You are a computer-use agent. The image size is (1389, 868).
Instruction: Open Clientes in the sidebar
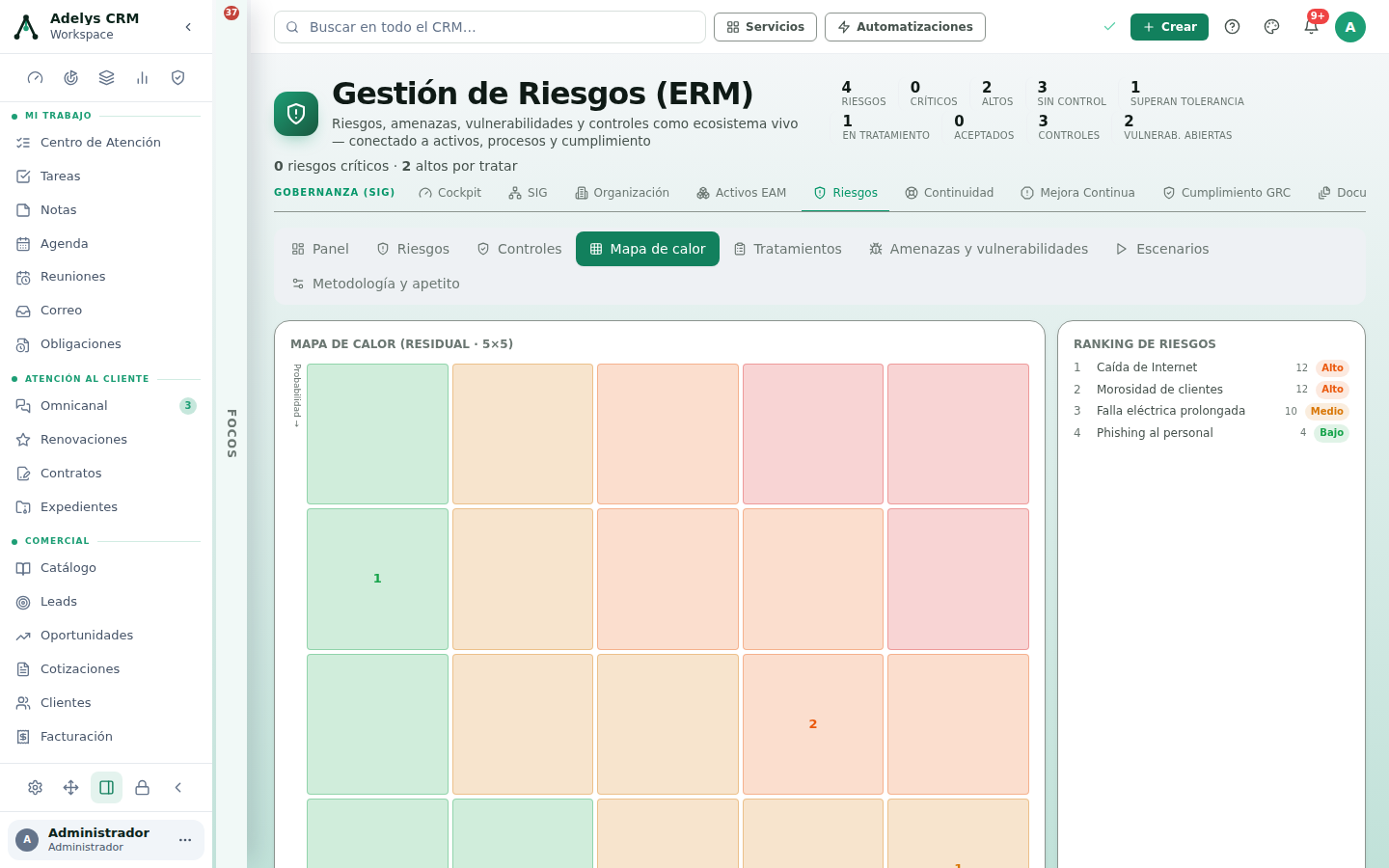(106, 703)
